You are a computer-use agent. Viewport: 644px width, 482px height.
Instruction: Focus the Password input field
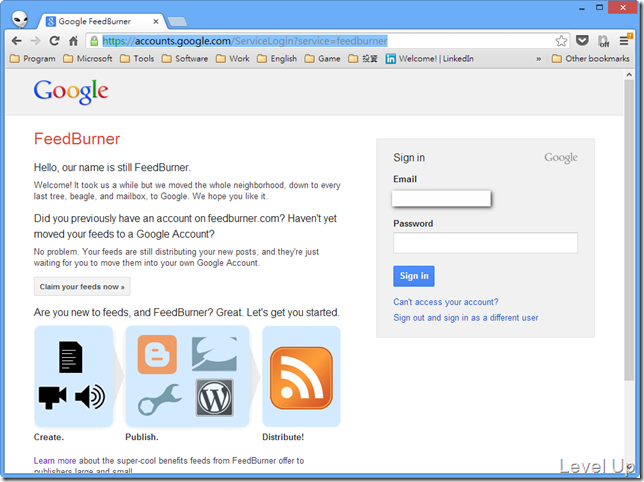(x=485, y=243)
